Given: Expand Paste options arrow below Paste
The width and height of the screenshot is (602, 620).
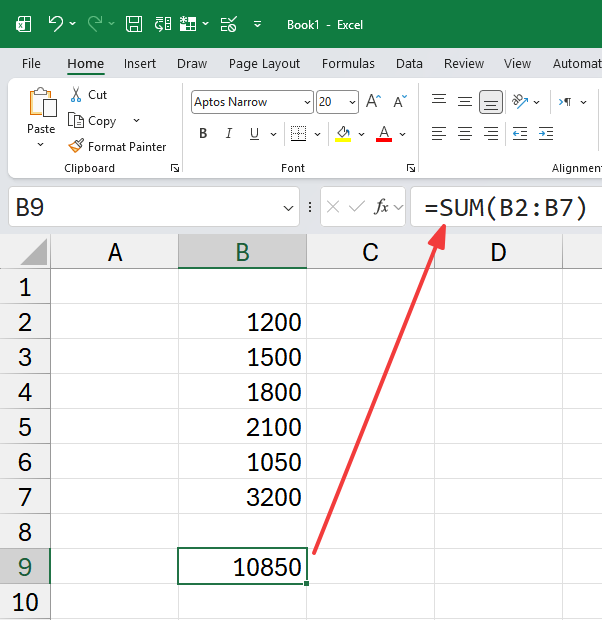Looking at the screenshot, I should pos(40,145).
